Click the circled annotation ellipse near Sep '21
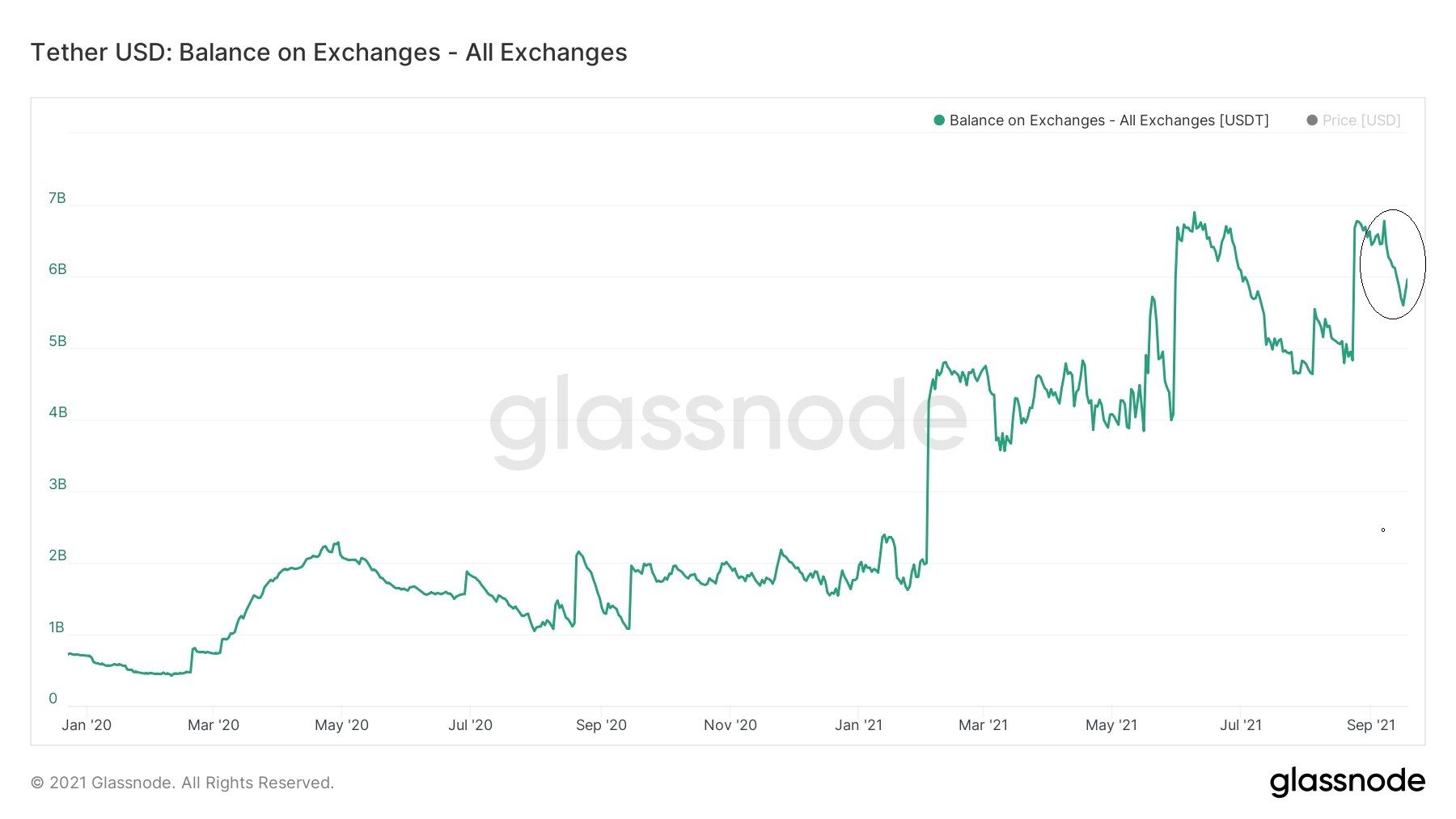Viewport: 1456px width, 819px height. point(1393,264)
